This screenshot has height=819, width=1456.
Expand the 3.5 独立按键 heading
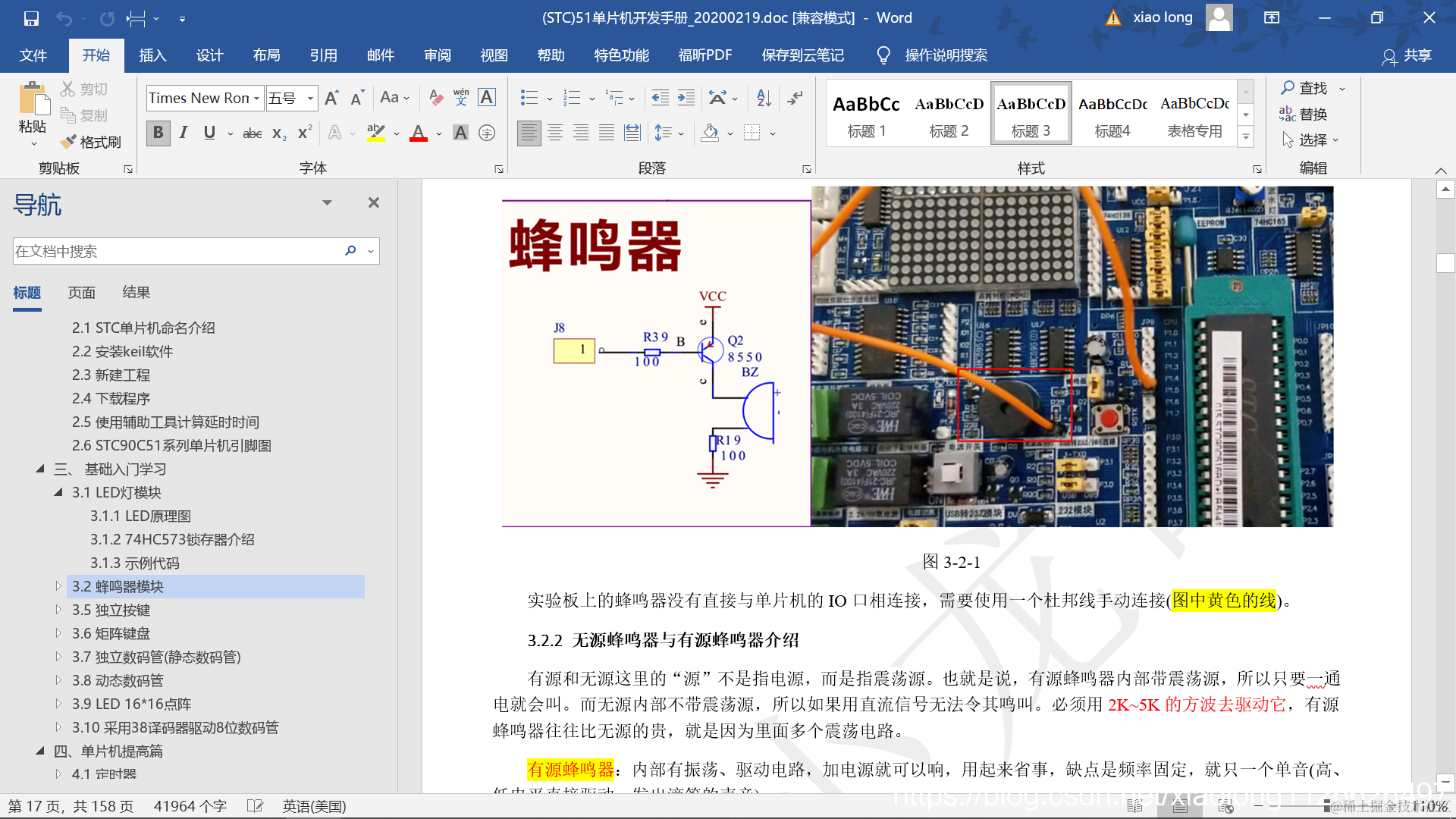pos(58,610)
